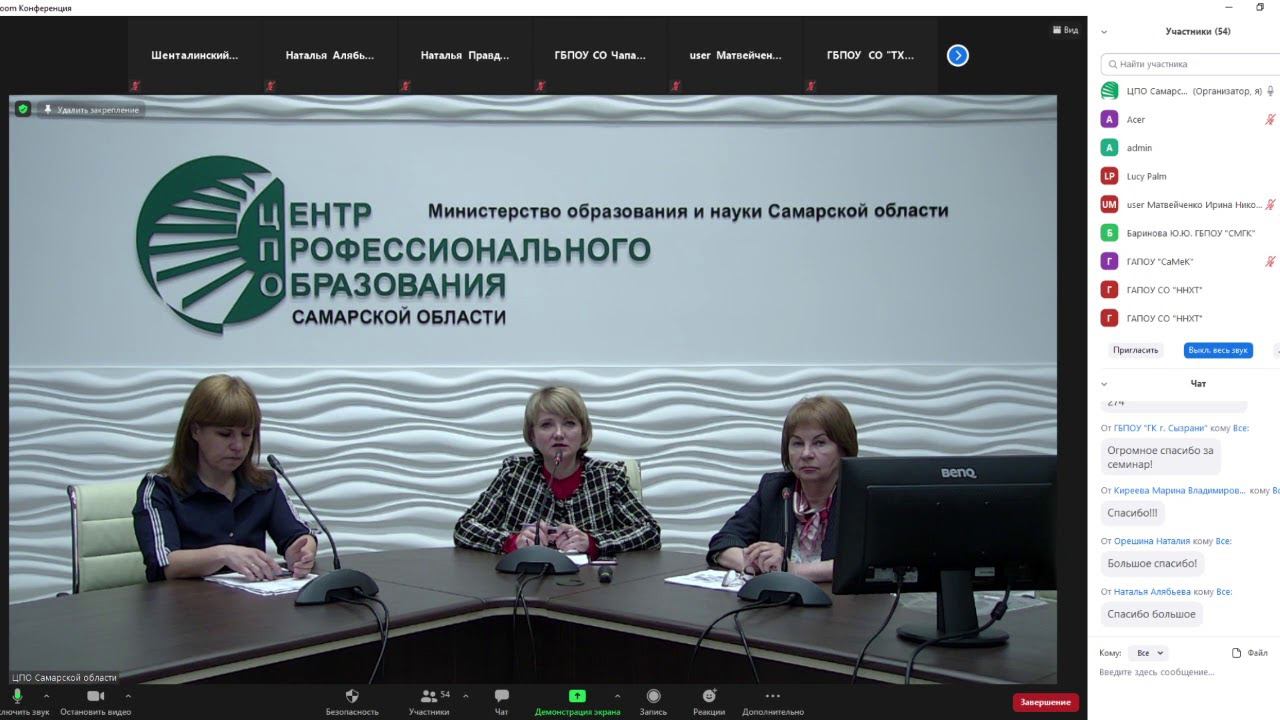Select Наталья Правд... participant thumbnail

click(465, 56)
